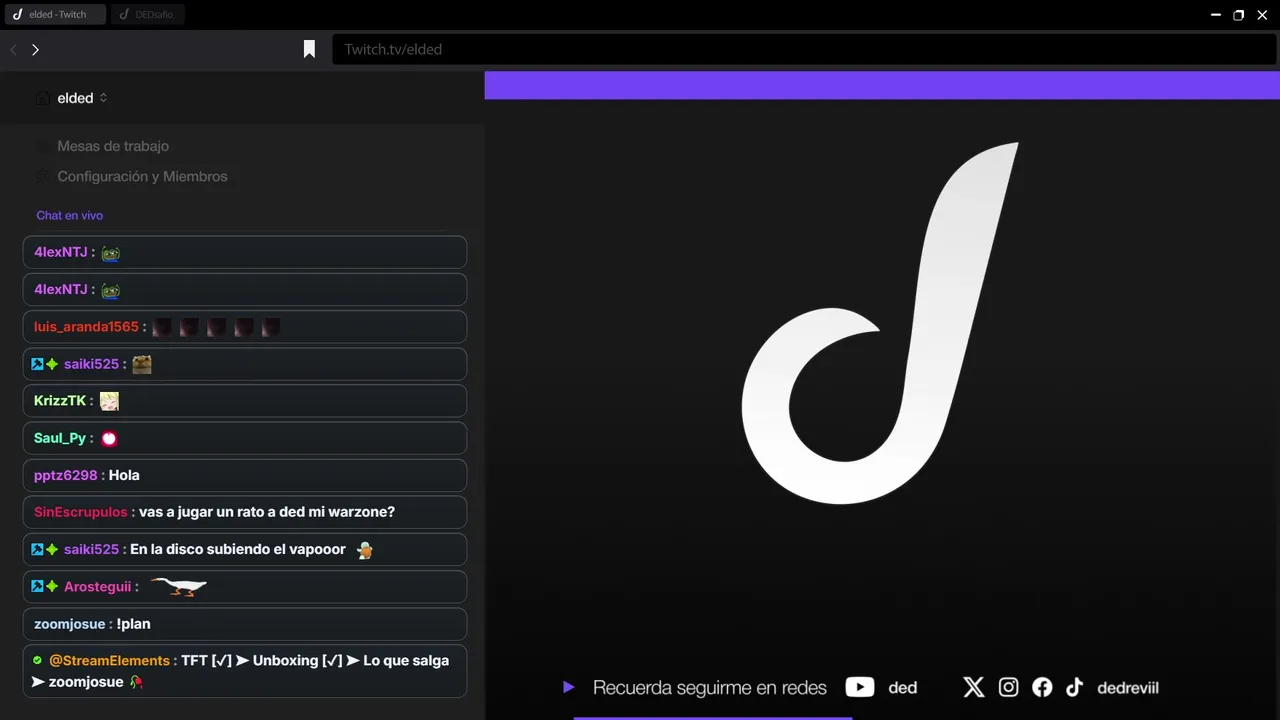Click the green star badge beside Arosteguii
Screen dimensions: 1280x720
[51, 586]
